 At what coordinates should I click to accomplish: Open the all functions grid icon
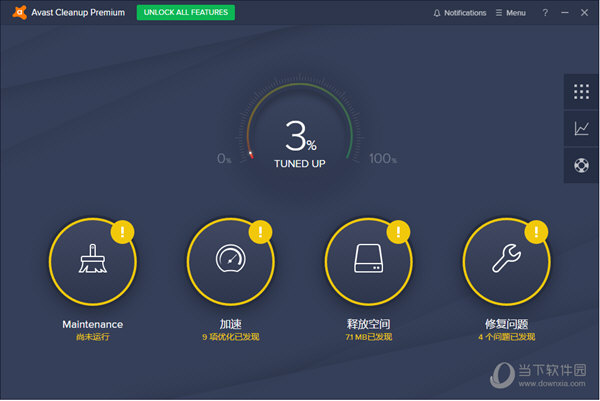coord(581,92)
